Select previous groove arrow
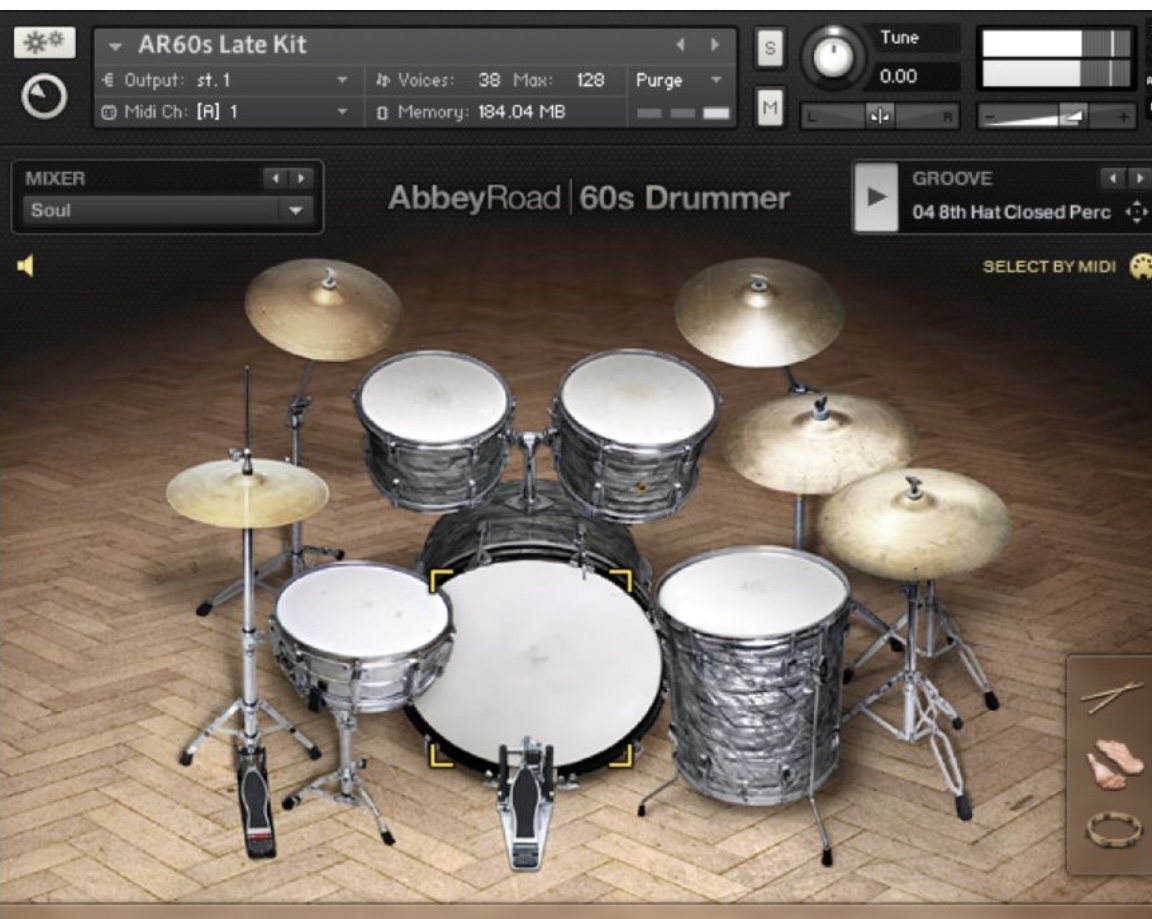This screenshot has height=919, width=1152. pyautogui.click(x=1113, y=178)
